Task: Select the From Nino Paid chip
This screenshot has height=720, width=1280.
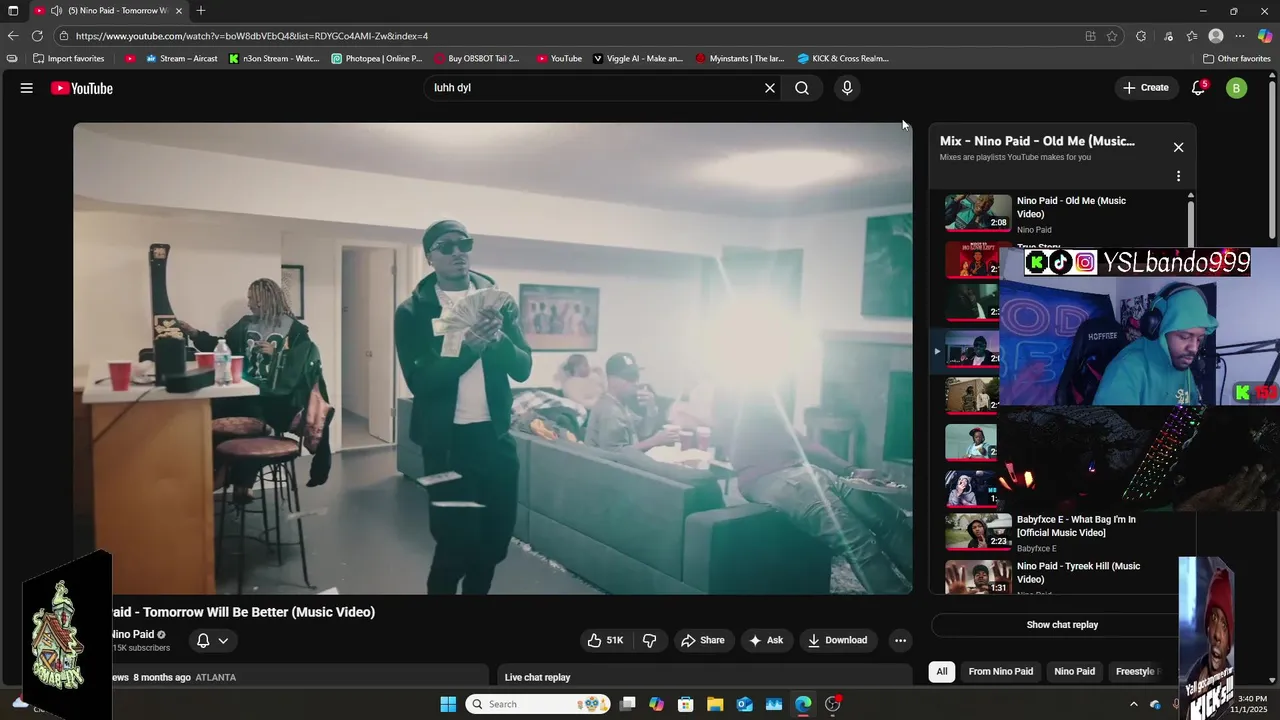Action: click(1000, 672)
